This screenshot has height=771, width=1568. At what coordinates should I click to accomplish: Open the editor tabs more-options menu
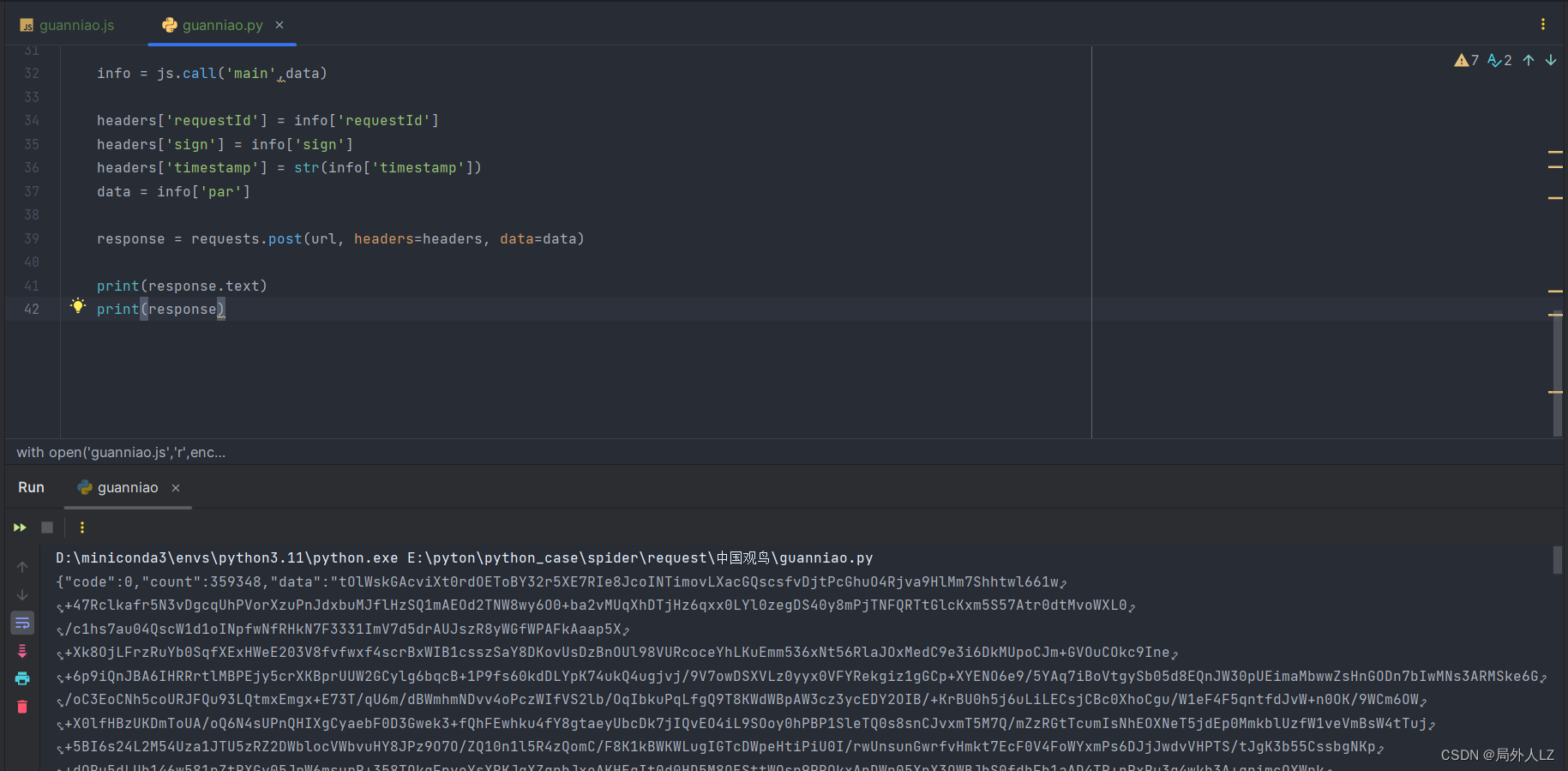[x=1543, y=24]
